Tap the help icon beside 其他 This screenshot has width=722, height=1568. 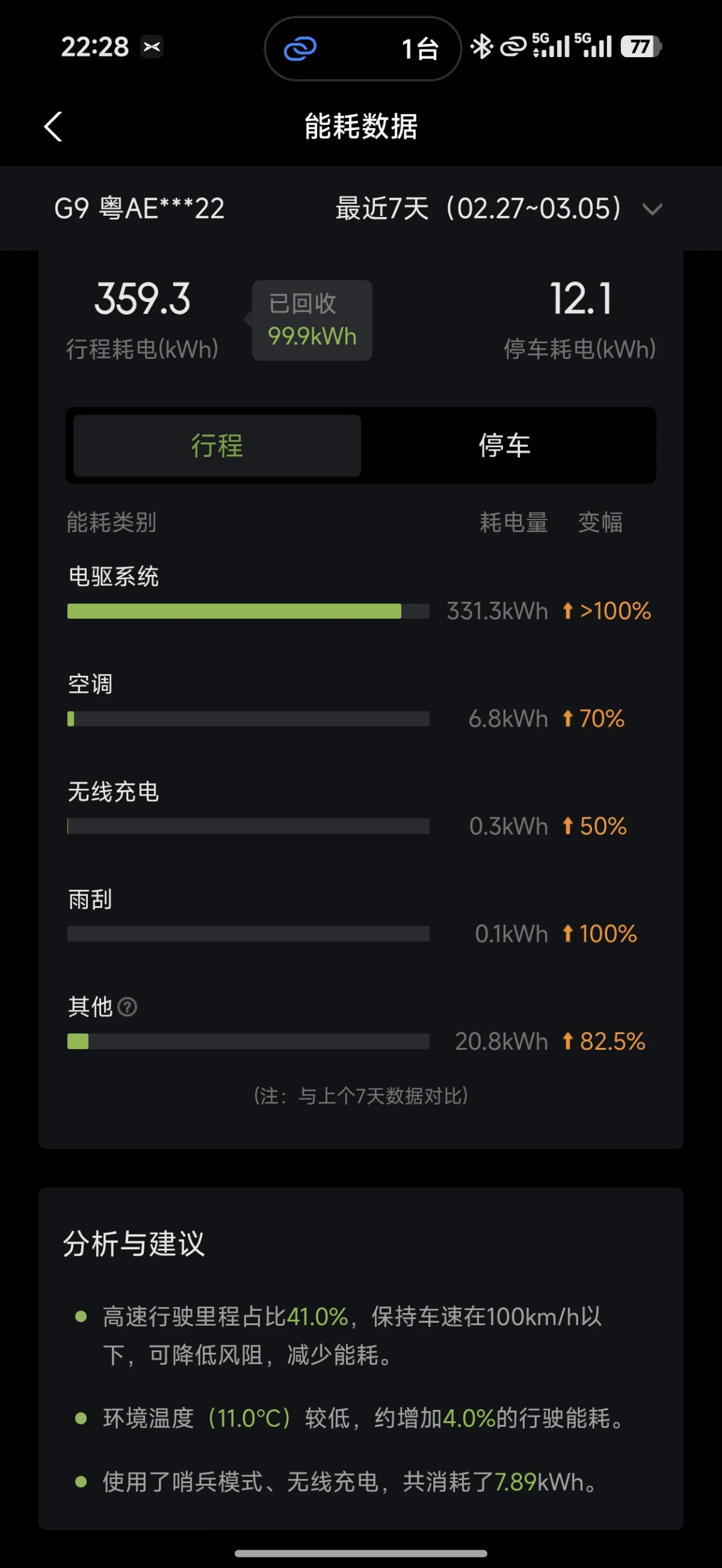point(127,1007)
